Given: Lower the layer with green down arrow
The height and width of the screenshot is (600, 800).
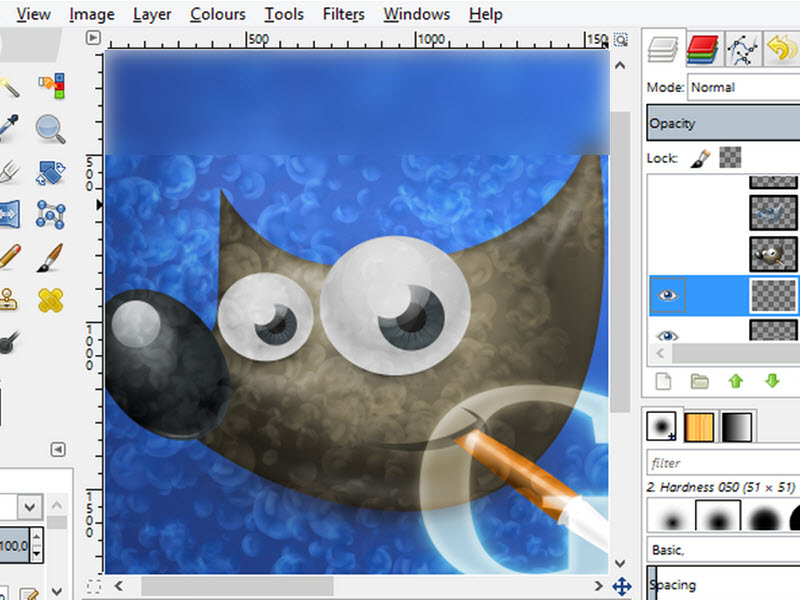Looking at the screenshot, I should point(772,381).
